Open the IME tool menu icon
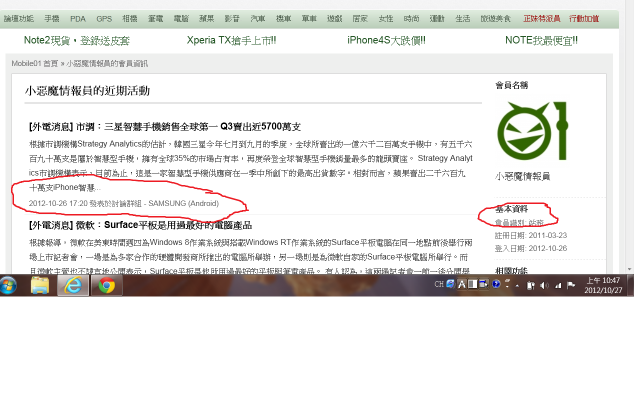Screen dimensions: 640x400 point(484,284)
